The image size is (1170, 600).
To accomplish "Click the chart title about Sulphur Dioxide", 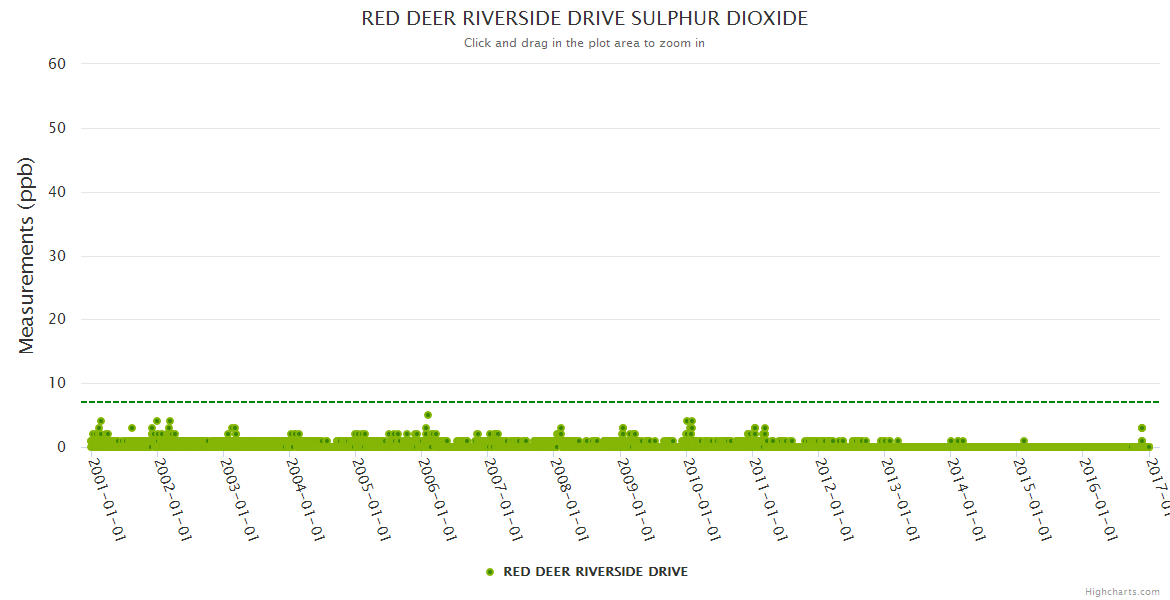I will pos(584,19).
